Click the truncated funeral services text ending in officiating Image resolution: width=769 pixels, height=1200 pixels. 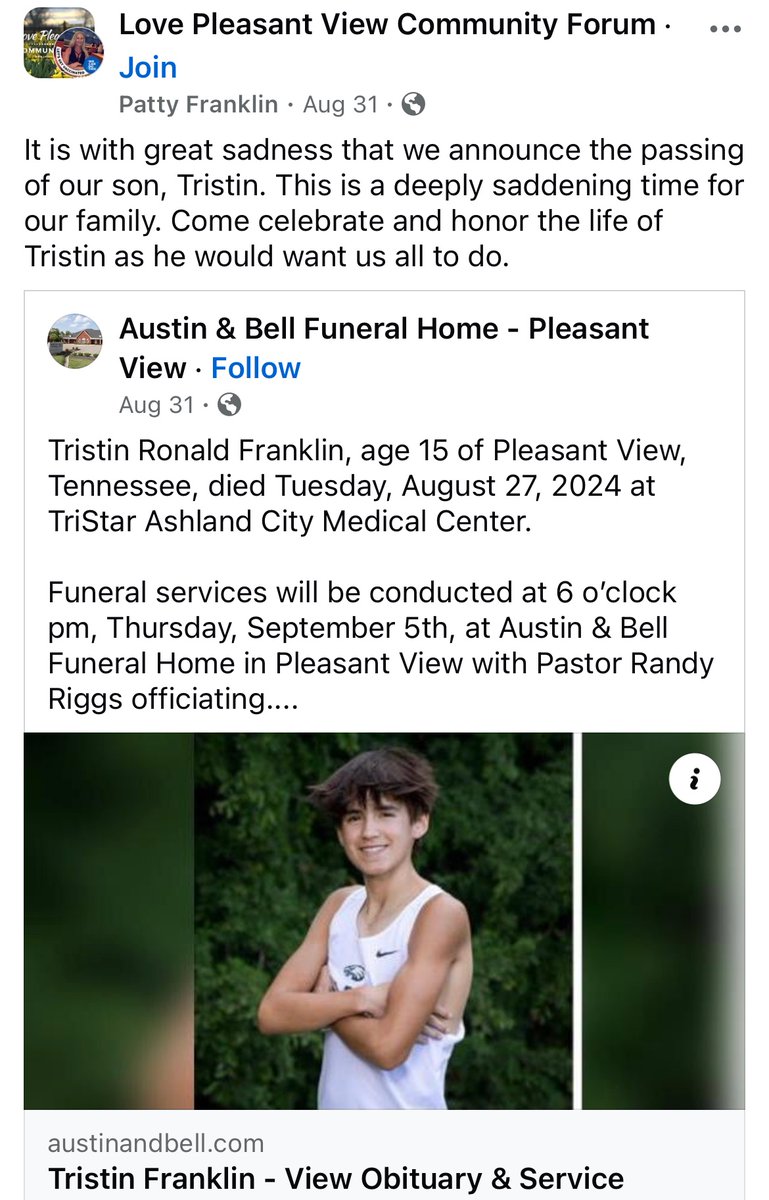(x=380, y=645)
